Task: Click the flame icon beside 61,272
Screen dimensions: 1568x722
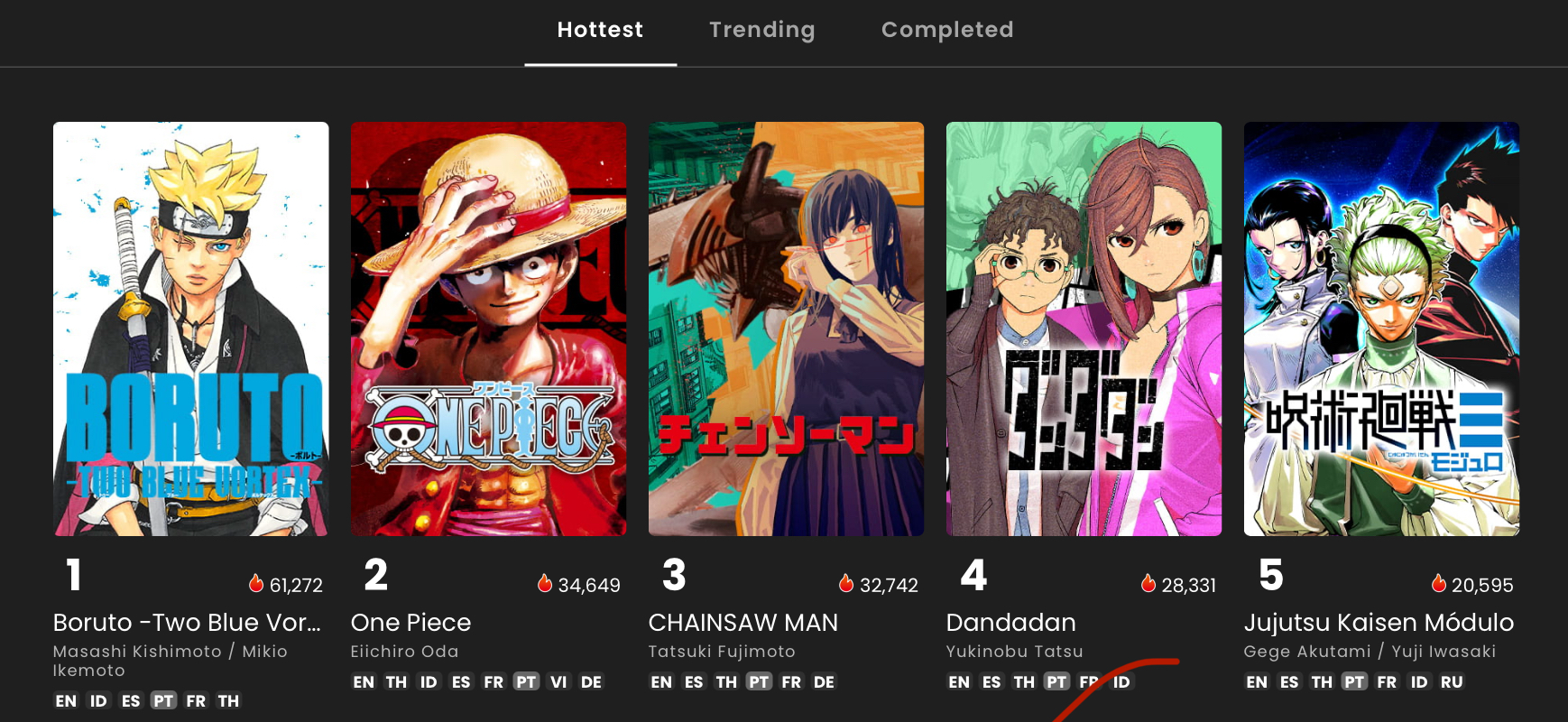Action: point(256,584)
